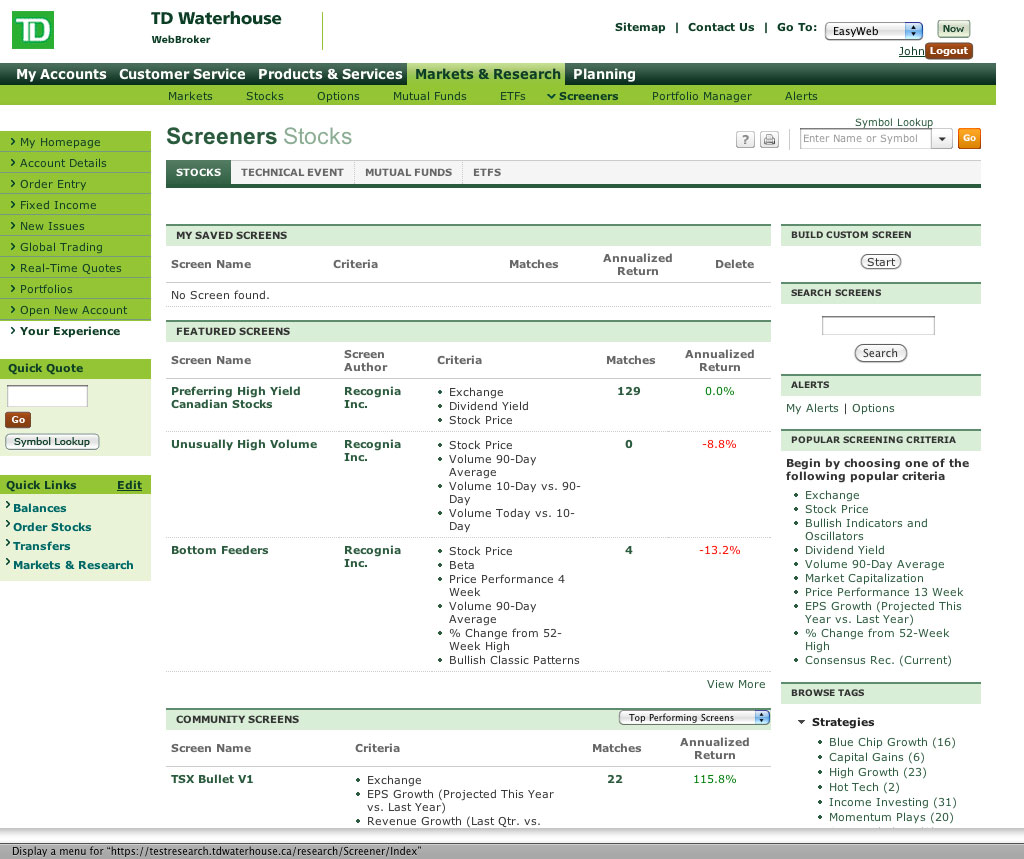Open the top-bar ETFs submenu item
This screenshot has height=859, width=1024.
coord(513,96)
